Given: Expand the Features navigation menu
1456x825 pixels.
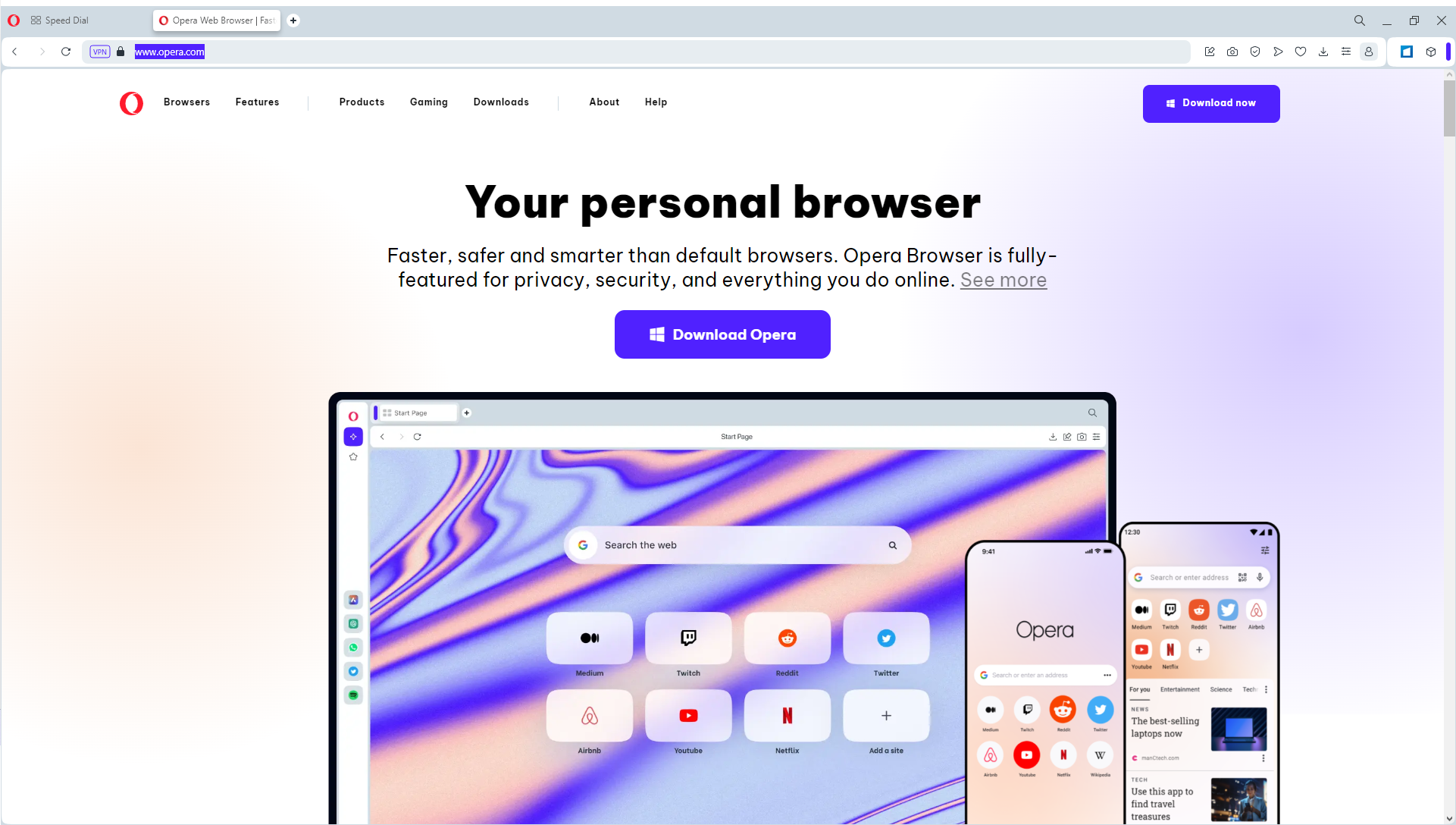Looking at the screenshot, I should [257, 102].
